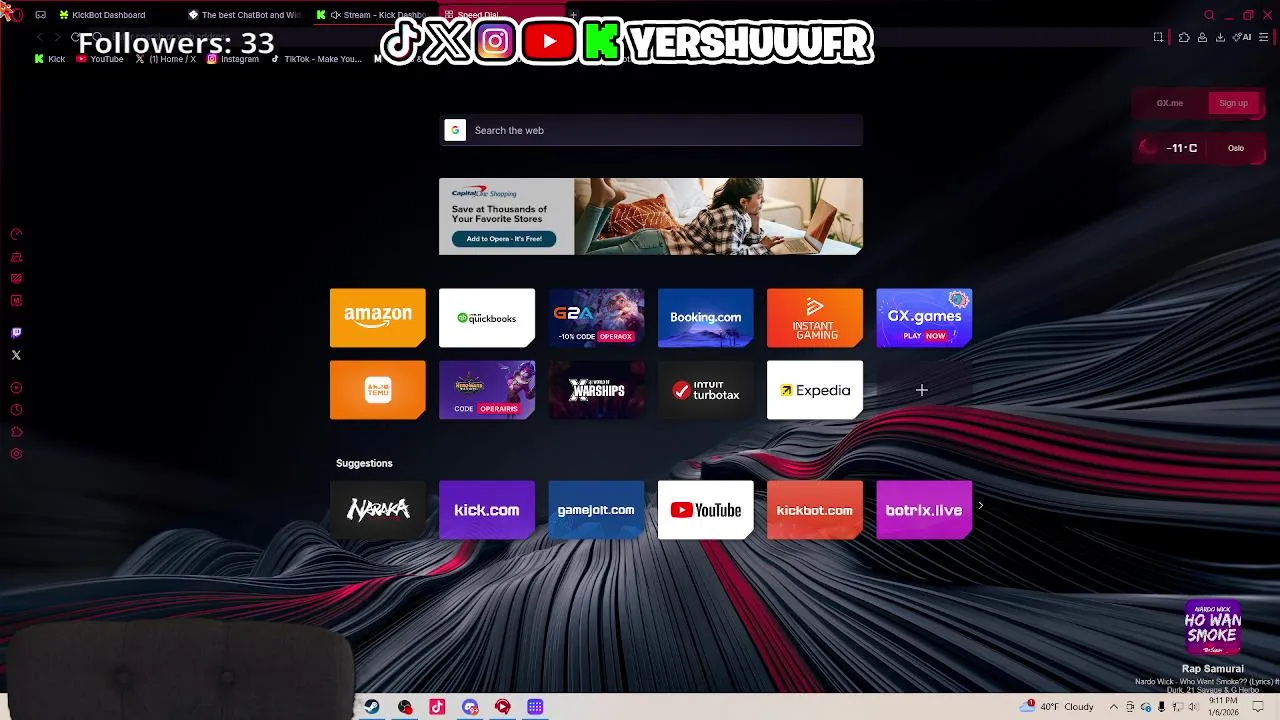The height and width of the screenshot is (720, 1280).
Task: Open the Instant Gaming speed dial tile
Action: 815,318
